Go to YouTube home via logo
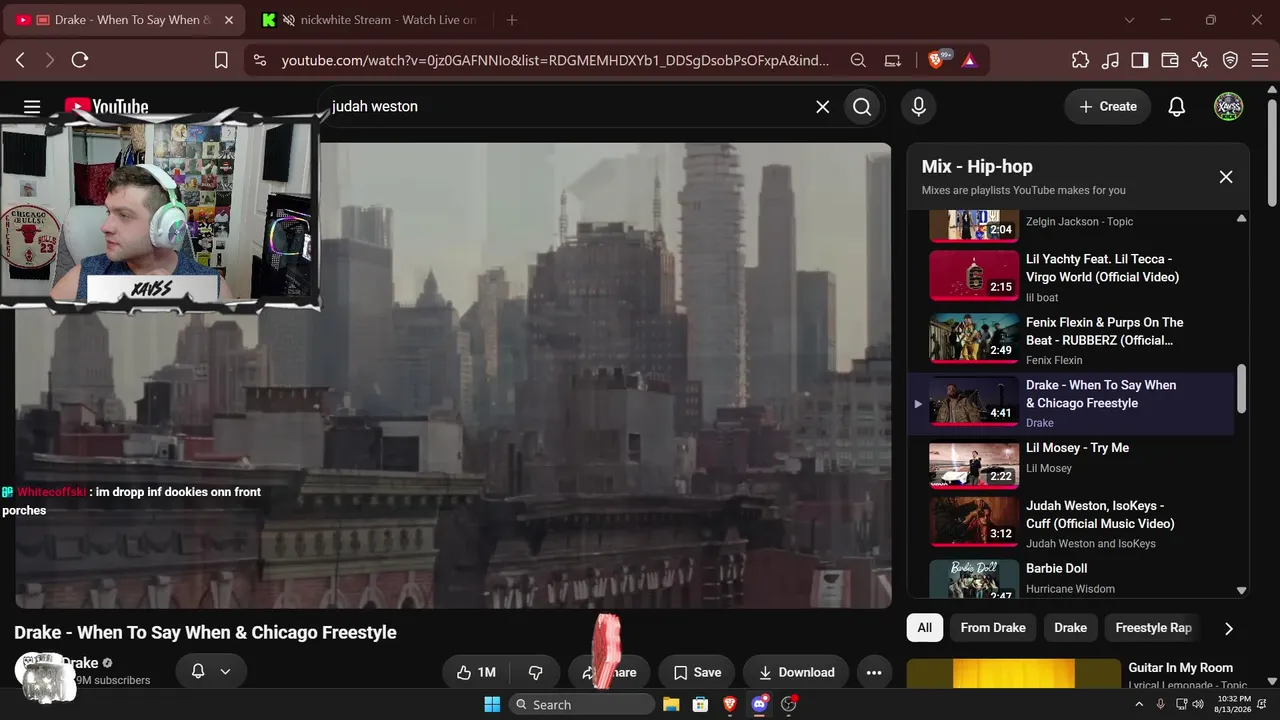 (106, 107)
